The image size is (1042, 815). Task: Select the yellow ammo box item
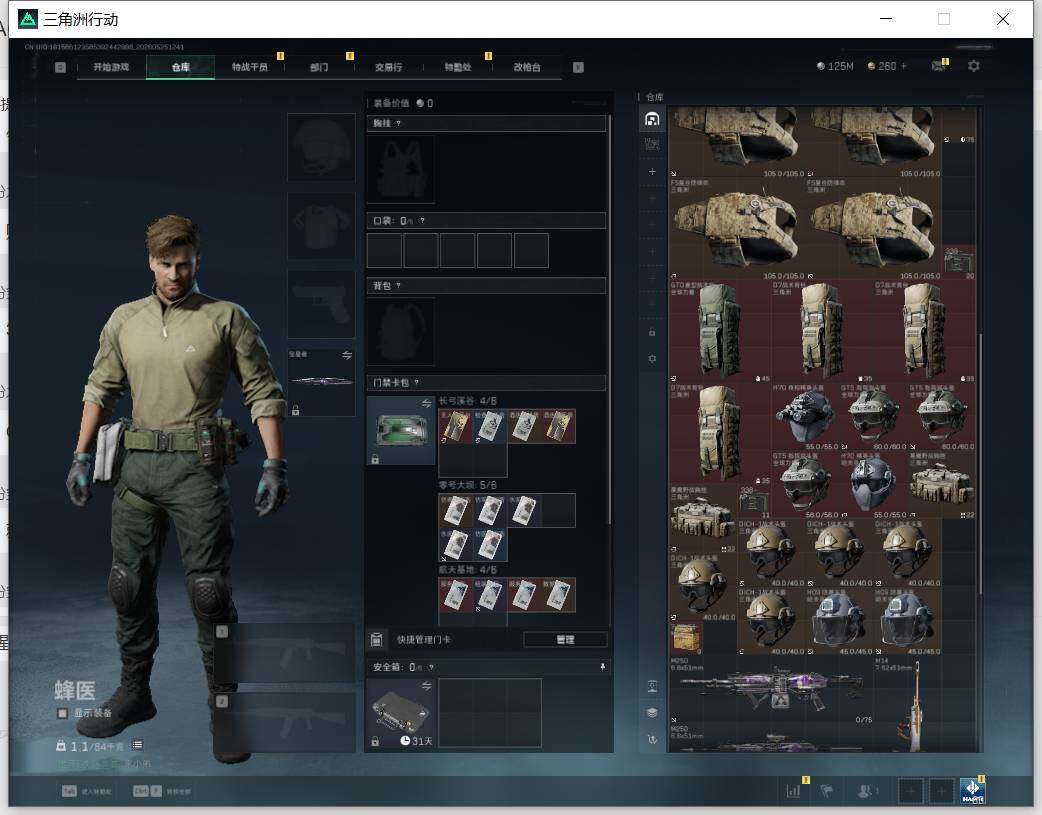(x=686, y=638)
